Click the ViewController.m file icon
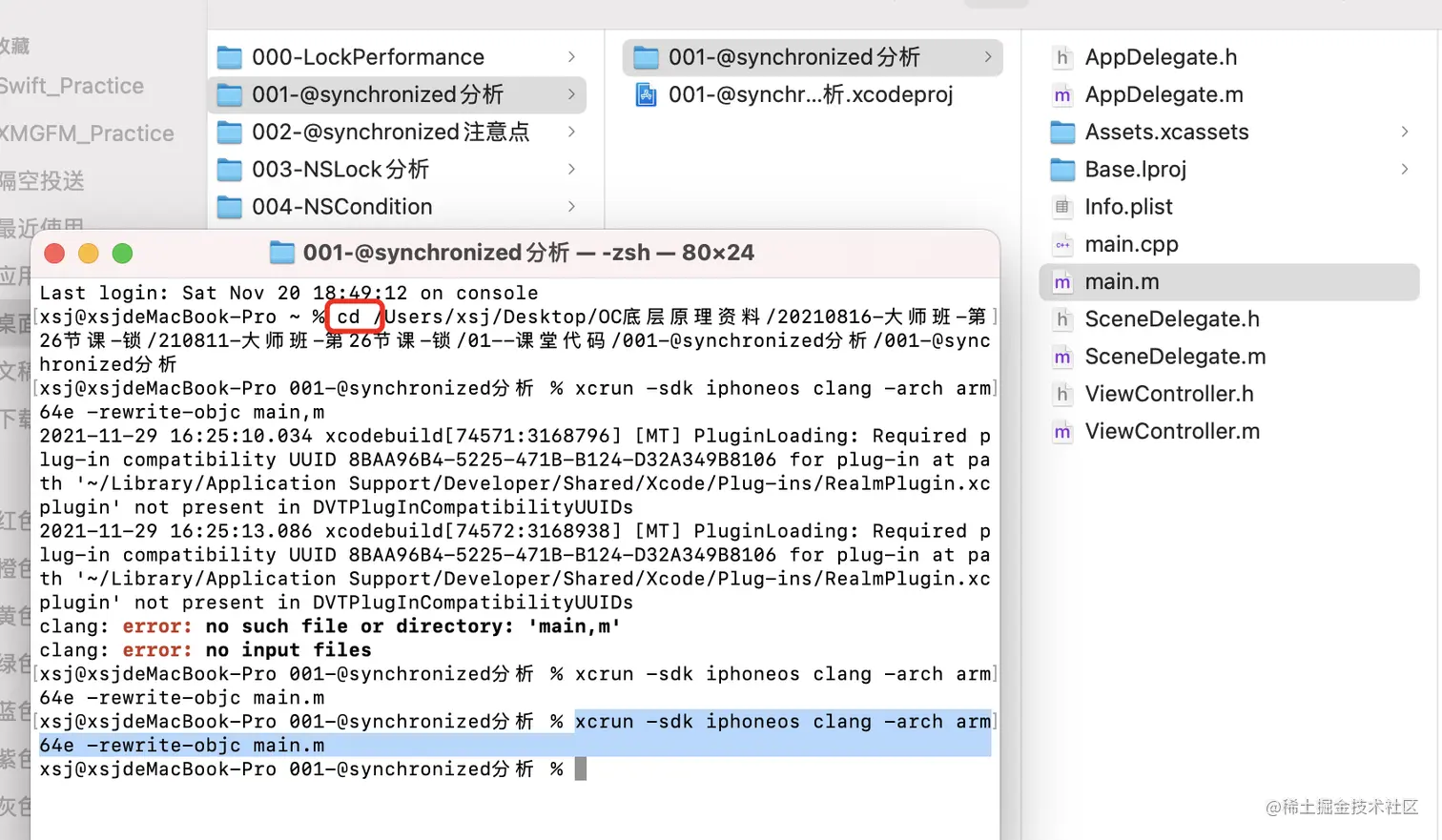The height and width of the screenshot is (840, 1442). [x=1062, y=431]
